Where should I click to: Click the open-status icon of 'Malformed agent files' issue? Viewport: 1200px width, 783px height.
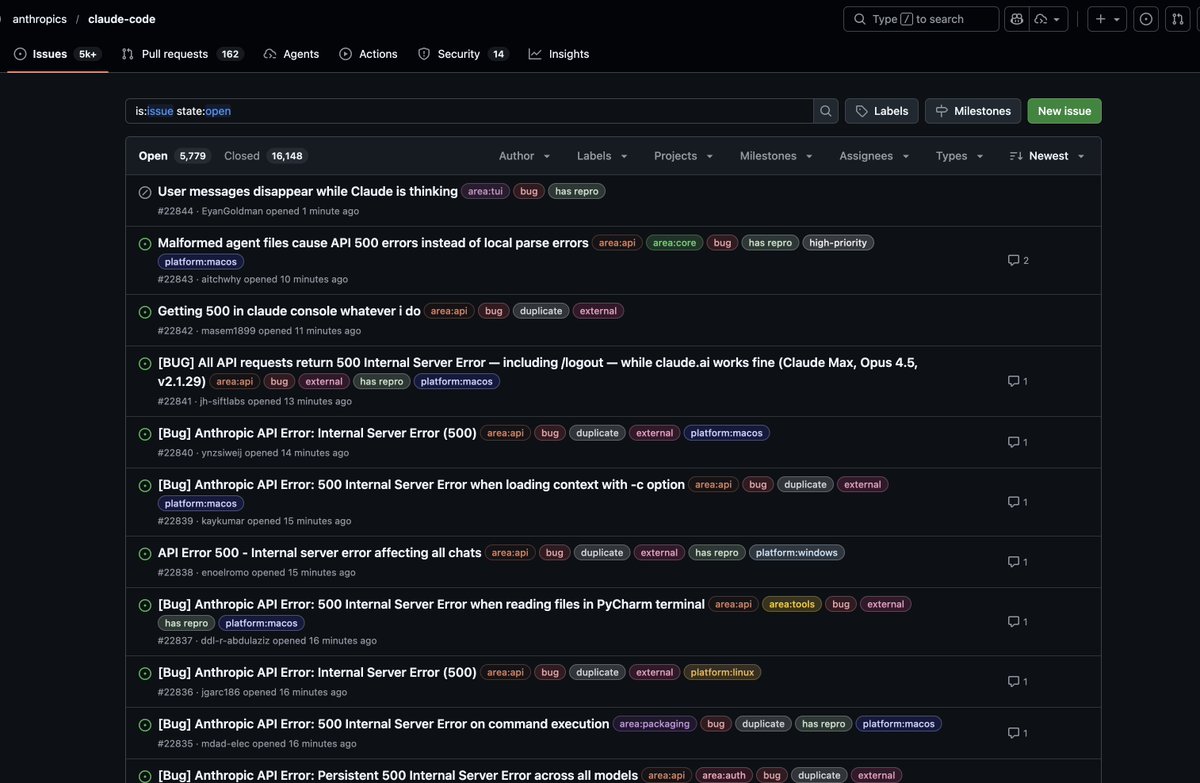click(x=145, y=243)
